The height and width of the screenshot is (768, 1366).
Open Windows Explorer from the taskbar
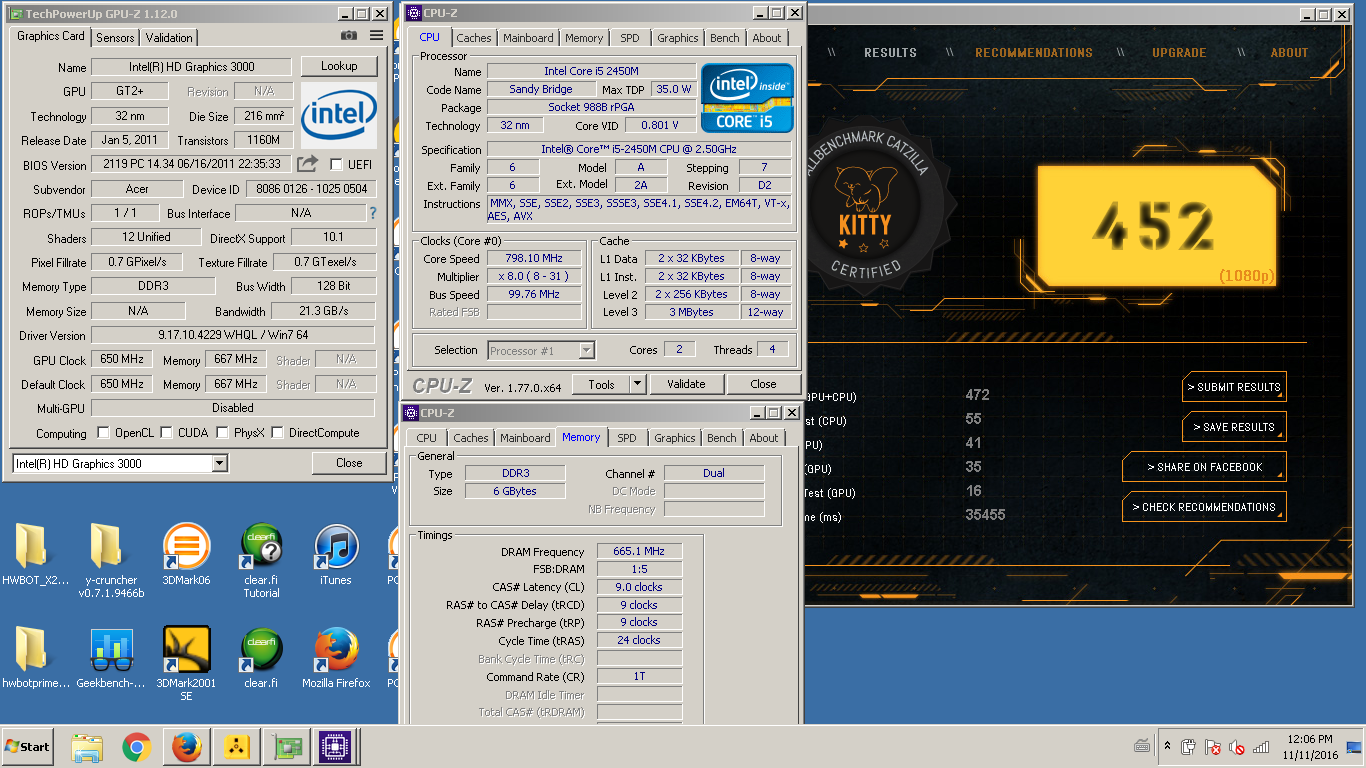tap(87, 747)
